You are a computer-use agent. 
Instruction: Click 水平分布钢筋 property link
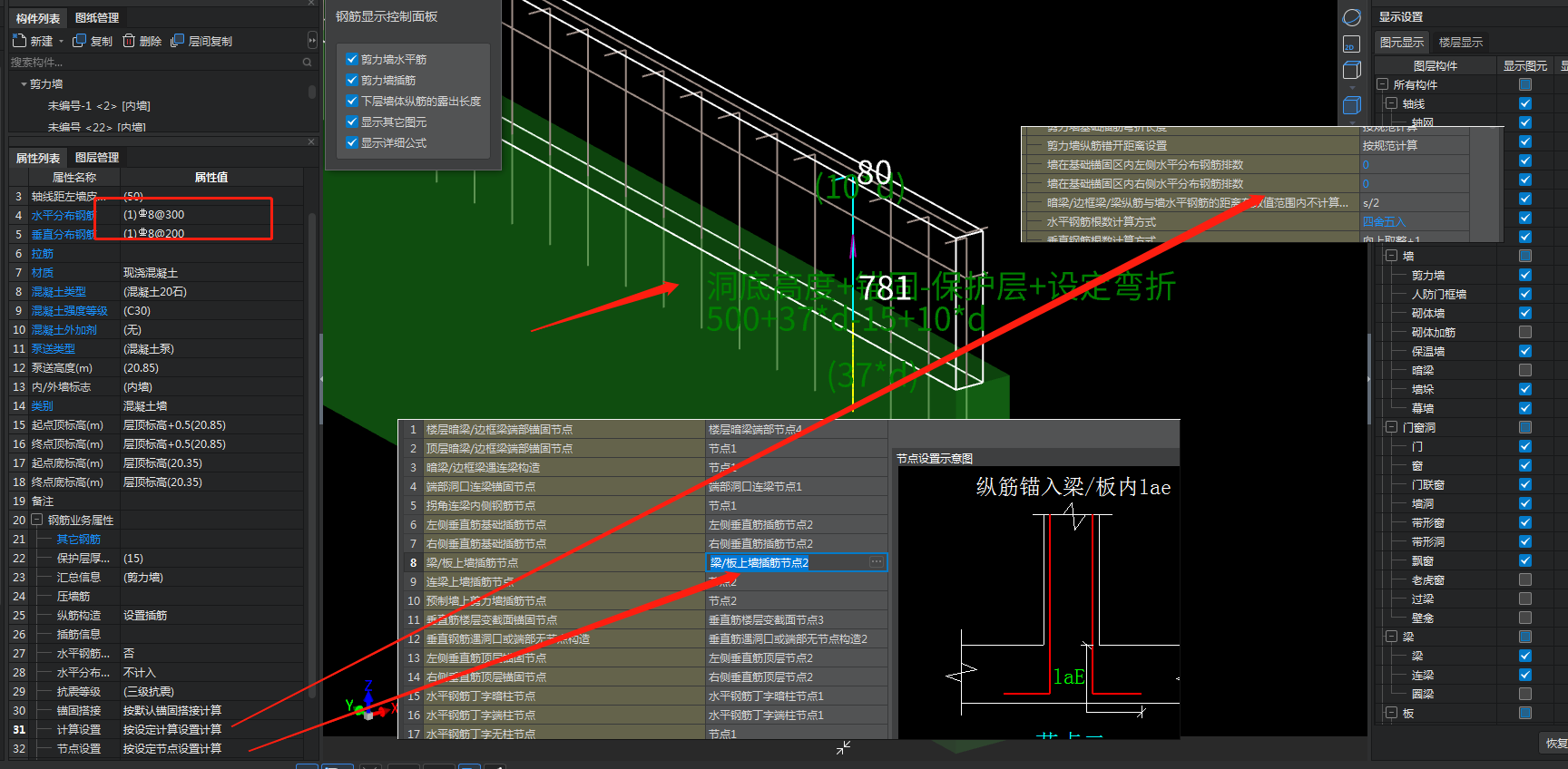click(x=63, y=216)
